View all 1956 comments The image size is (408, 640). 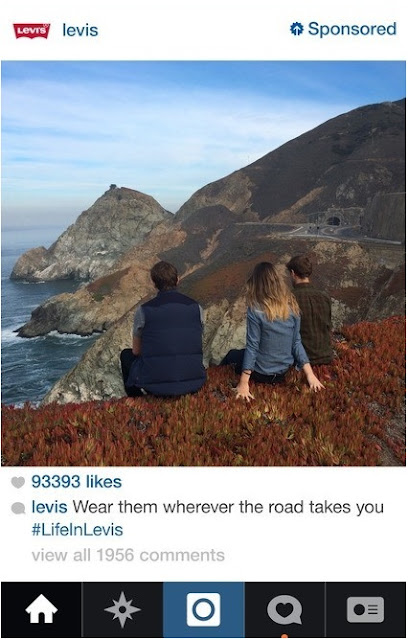point(128,555)
